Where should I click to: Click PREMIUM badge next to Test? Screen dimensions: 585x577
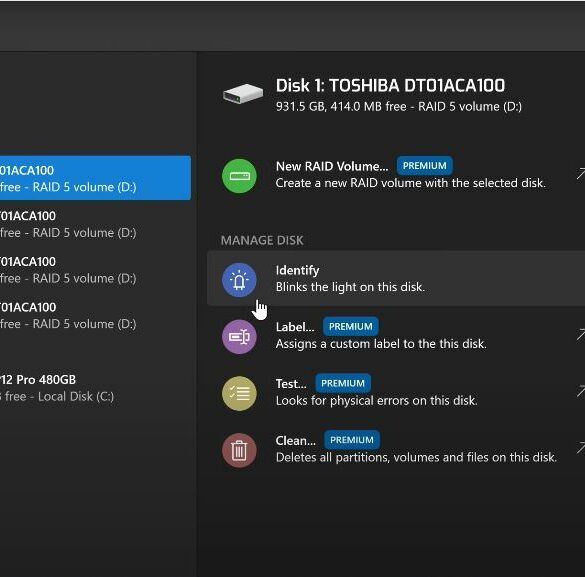(x=343, y=383)
